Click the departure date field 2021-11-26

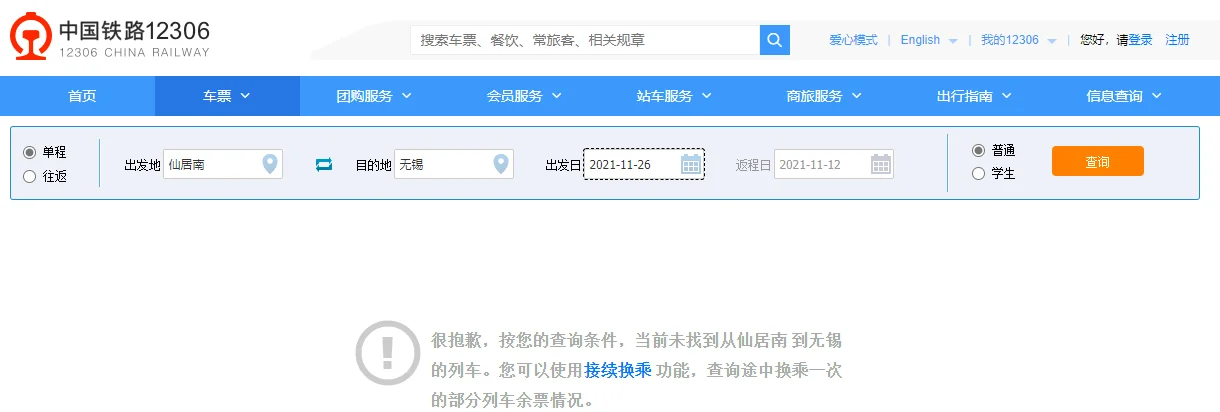point(644,164)
